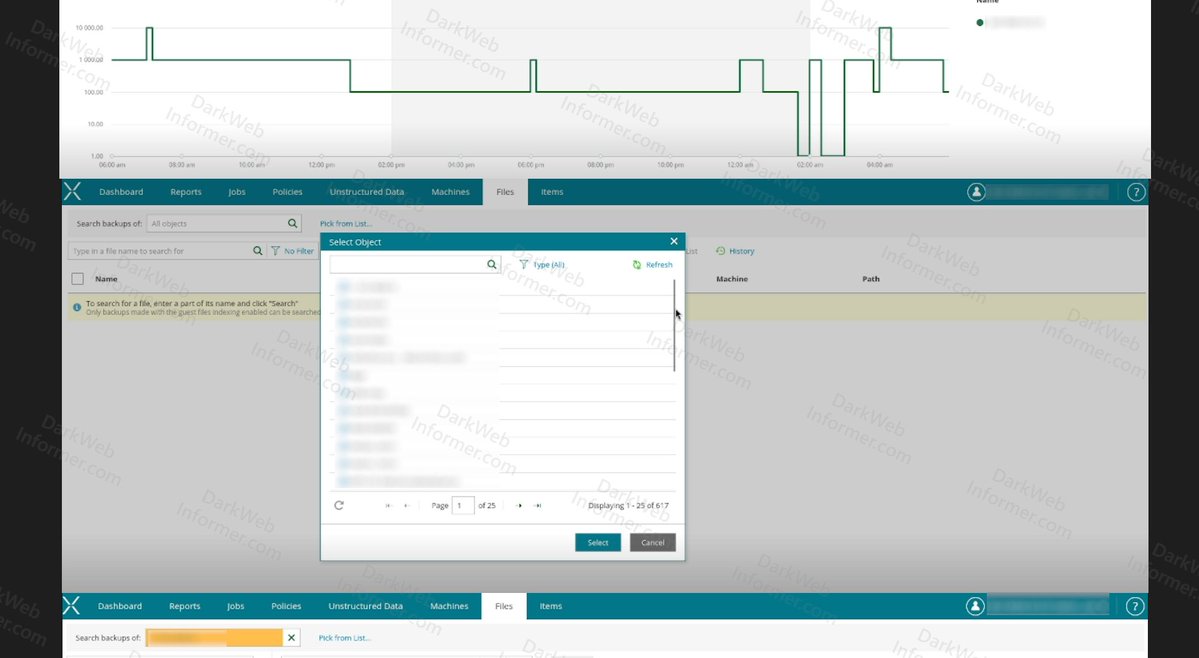Open Type (All) filter in Select Object

point(541,264)
